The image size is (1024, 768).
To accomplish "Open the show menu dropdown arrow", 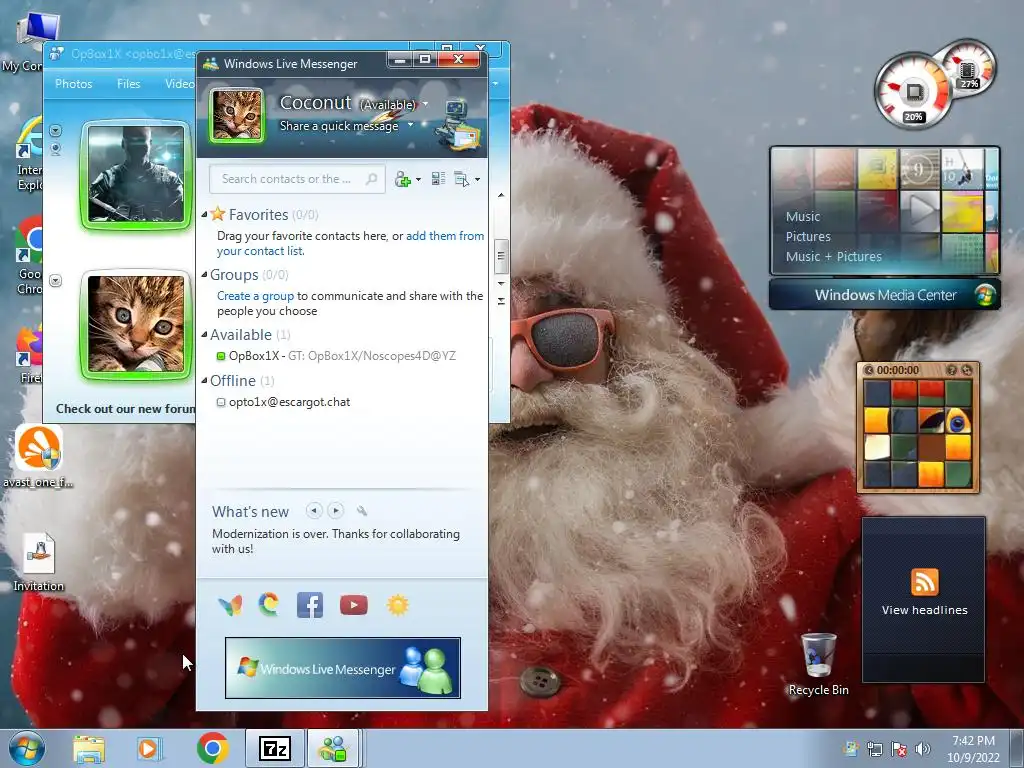I will [x=477, y=180].
